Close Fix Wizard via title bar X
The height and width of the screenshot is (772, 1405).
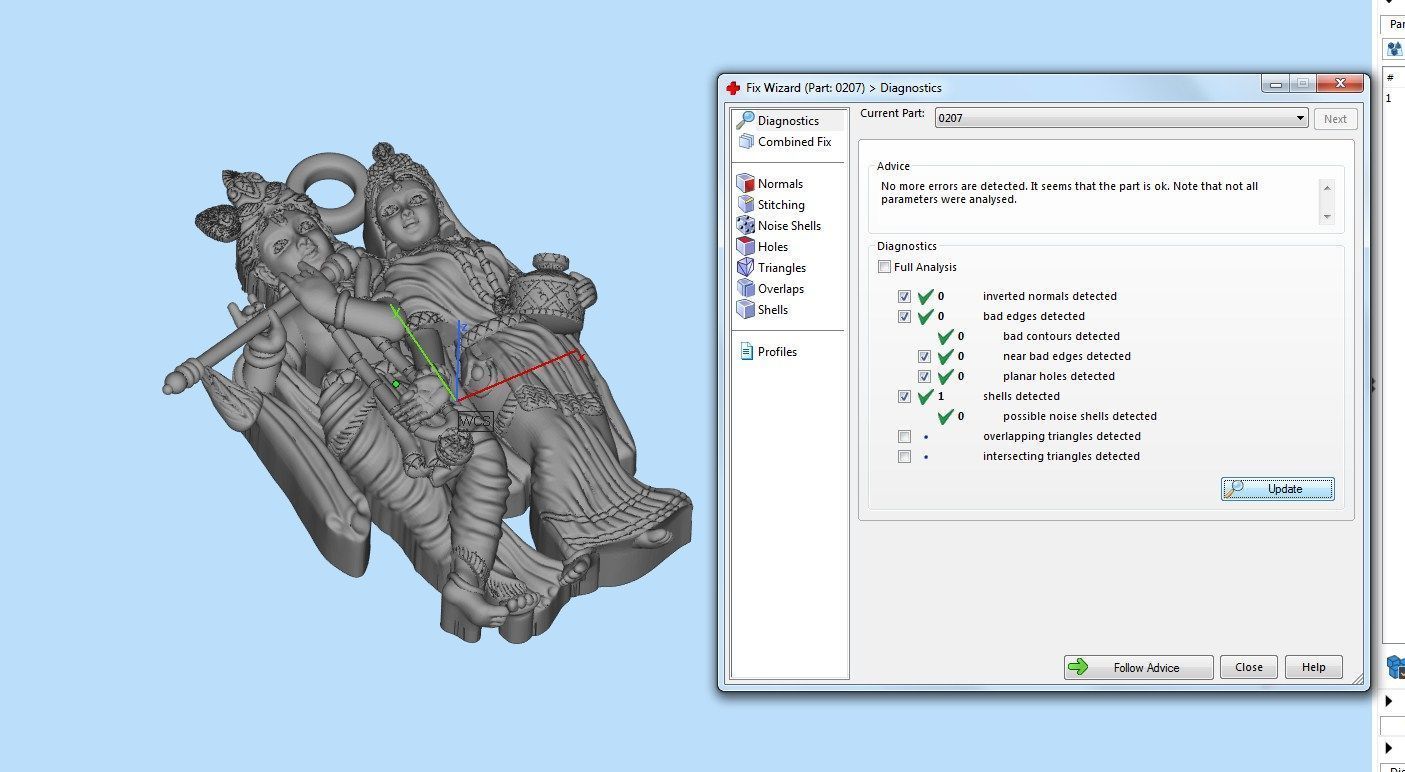click(1341, 84)
